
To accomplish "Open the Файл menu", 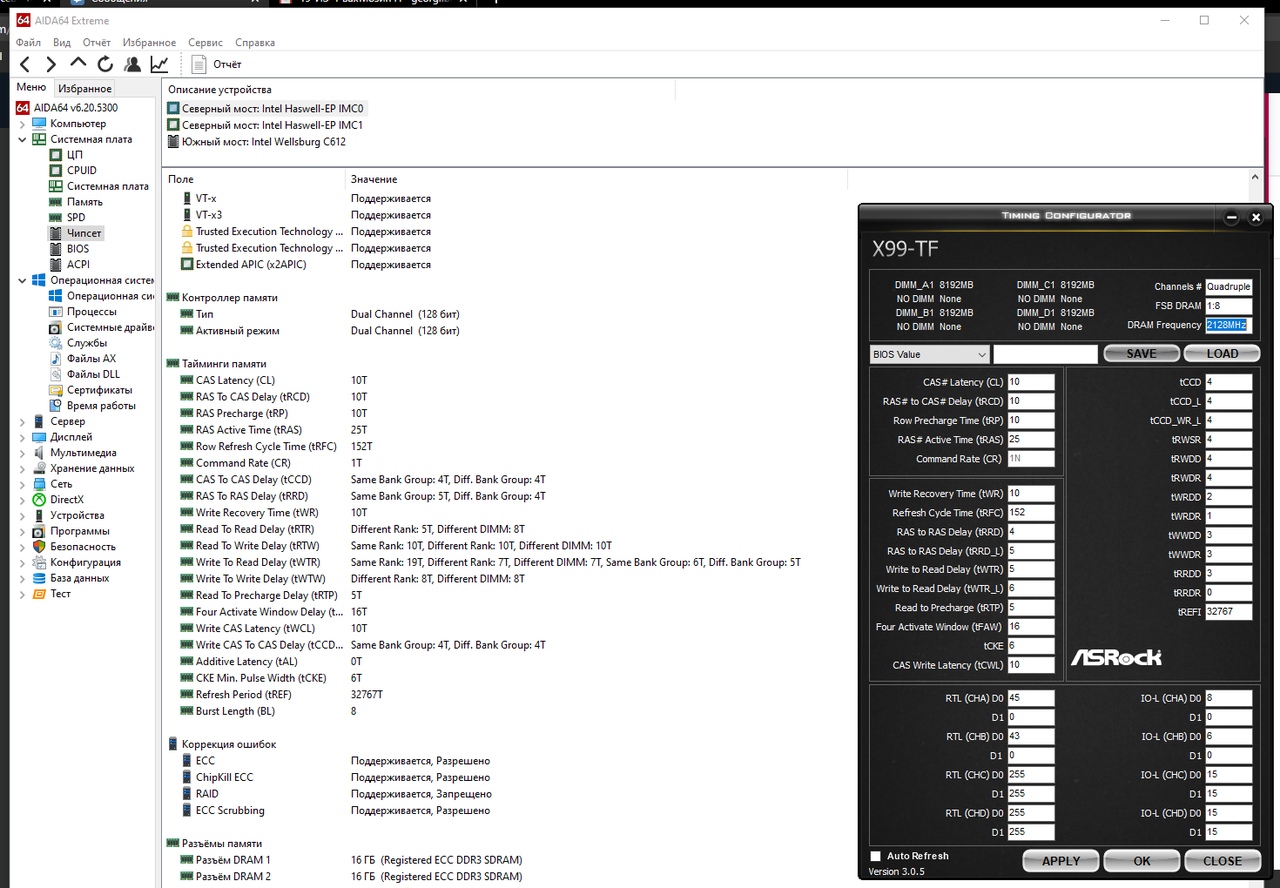I will [28, 43].
